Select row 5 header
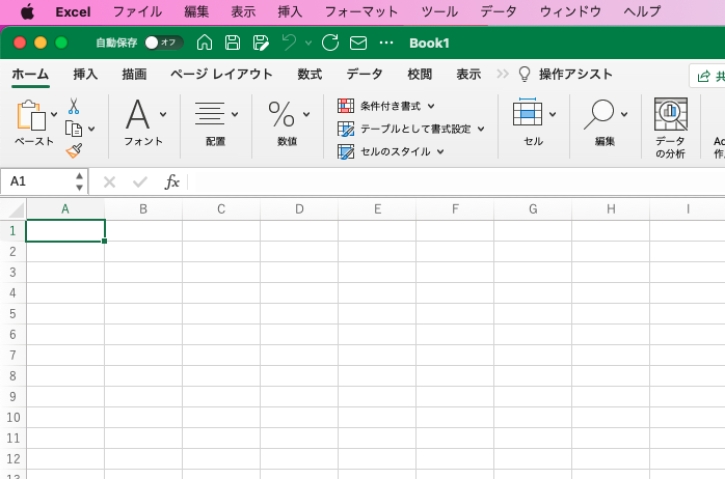Image resolution: width=725 pixels, height=479 pixels. pos(13,314)
